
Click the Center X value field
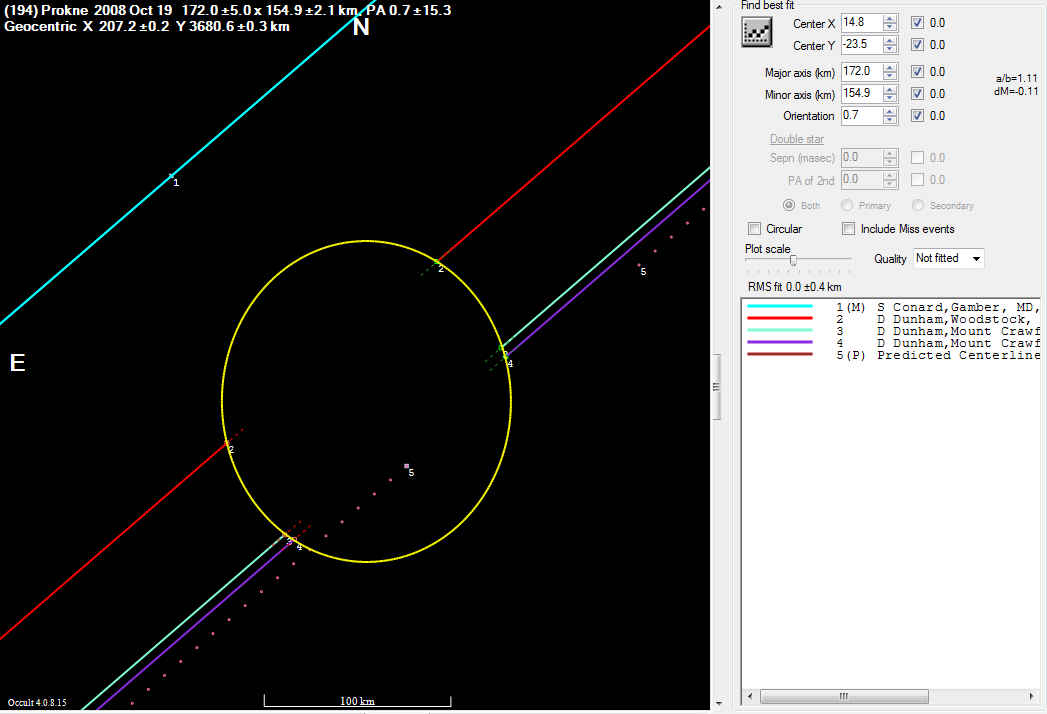[x=862, y=23]
